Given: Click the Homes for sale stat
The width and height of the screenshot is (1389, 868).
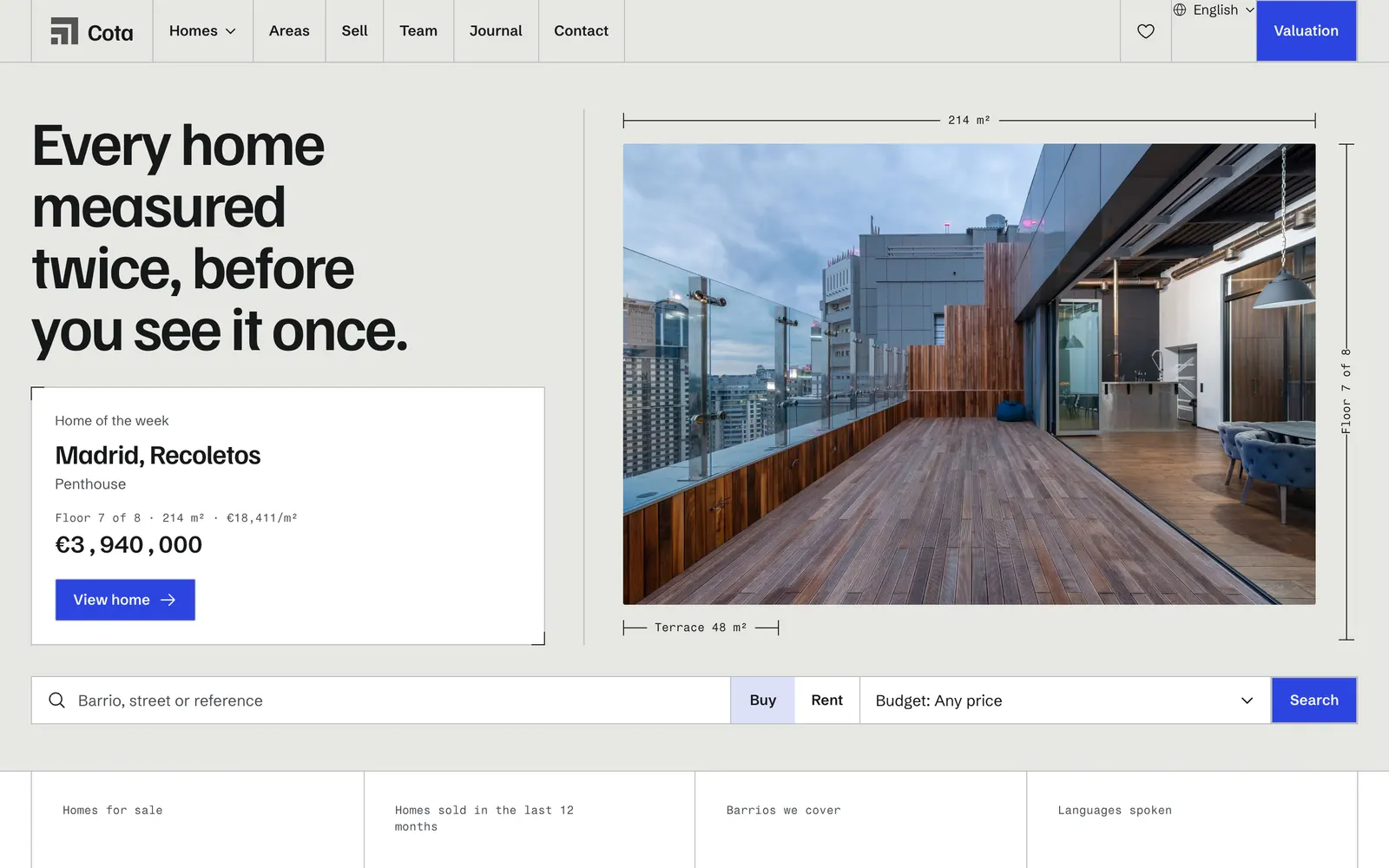Looking at the screenshot, I should (x=113, y=811).
